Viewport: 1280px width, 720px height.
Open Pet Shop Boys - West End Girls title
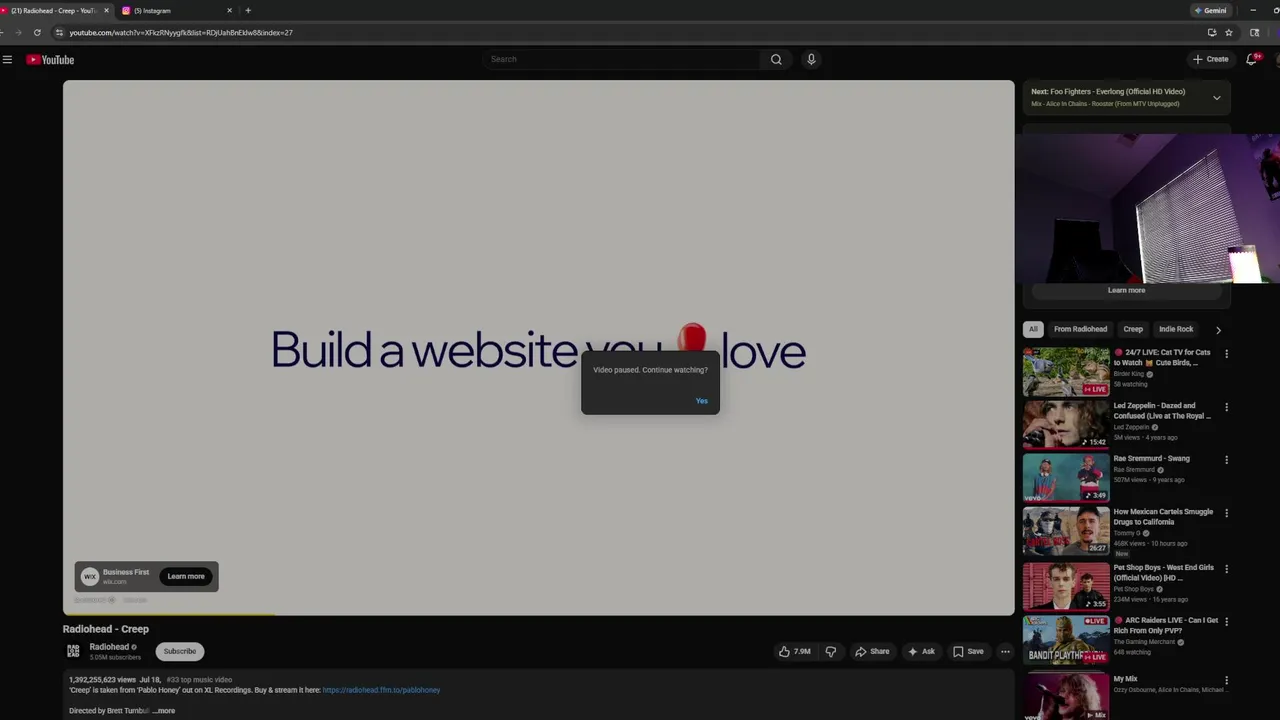pyautogui.click(x=1164, y=572)
